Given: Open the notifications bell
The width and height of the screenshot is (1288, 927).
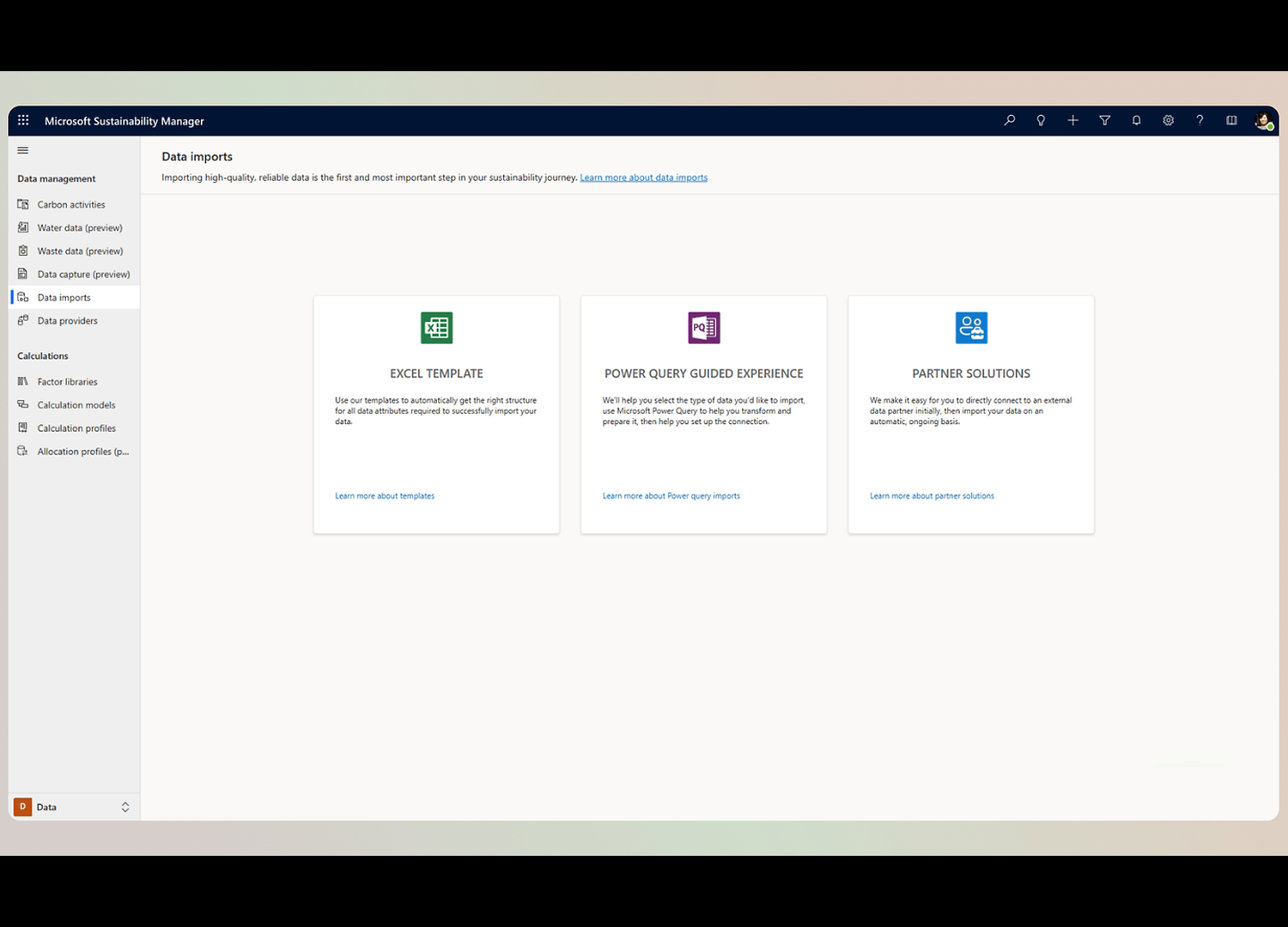Looking at the screenshot, I should coord(1136,120).
